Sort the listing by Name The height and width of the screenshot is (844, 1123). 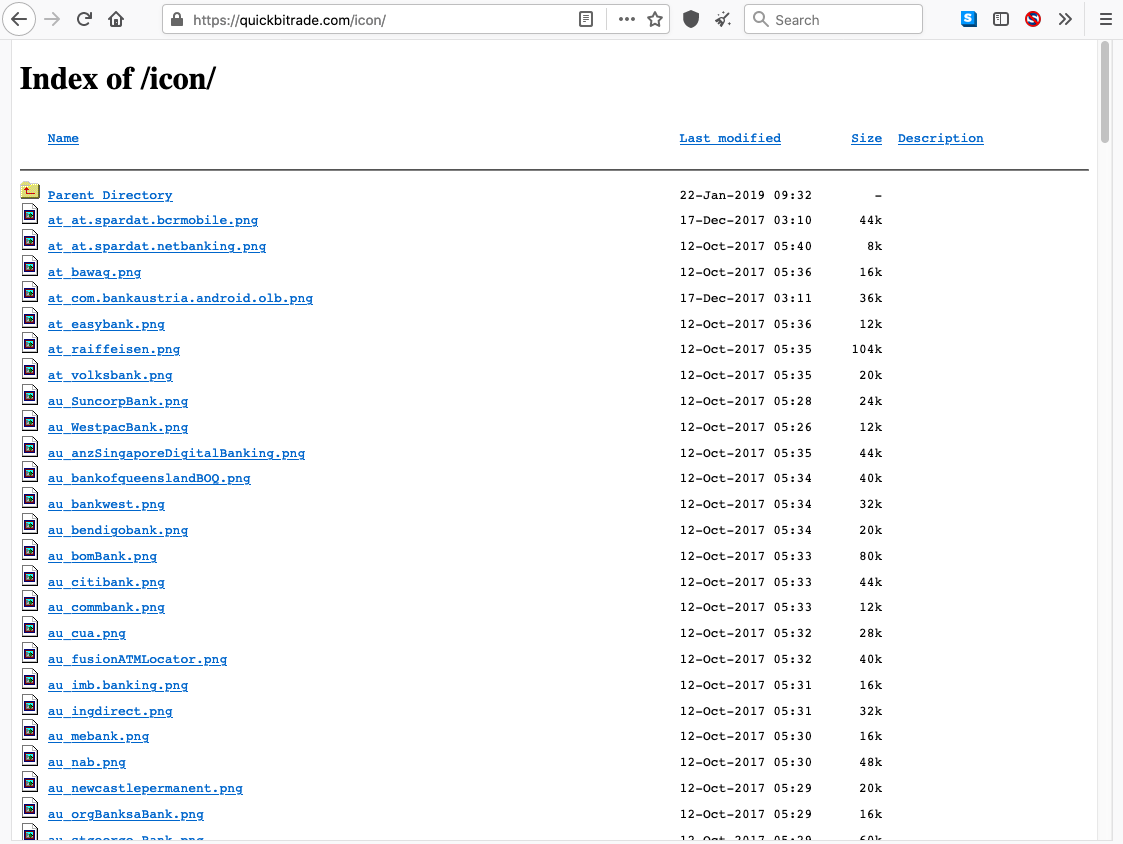click(x=63, y=138)
